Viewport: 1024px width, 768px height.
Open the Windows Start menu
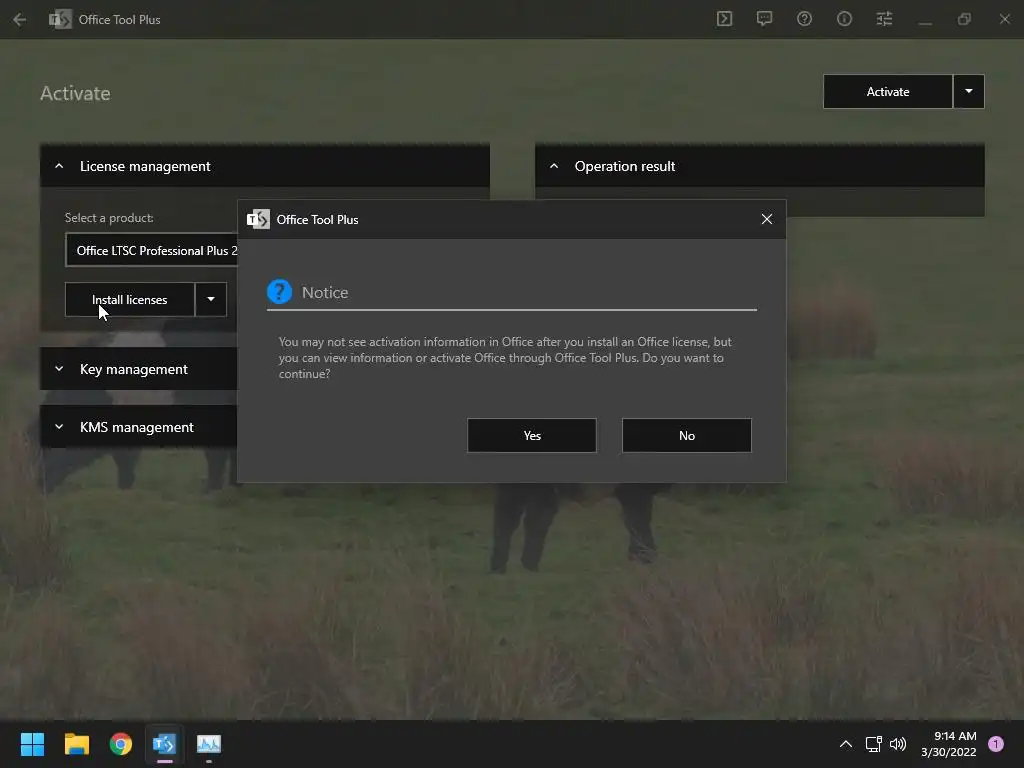click(x=32, y=744)
